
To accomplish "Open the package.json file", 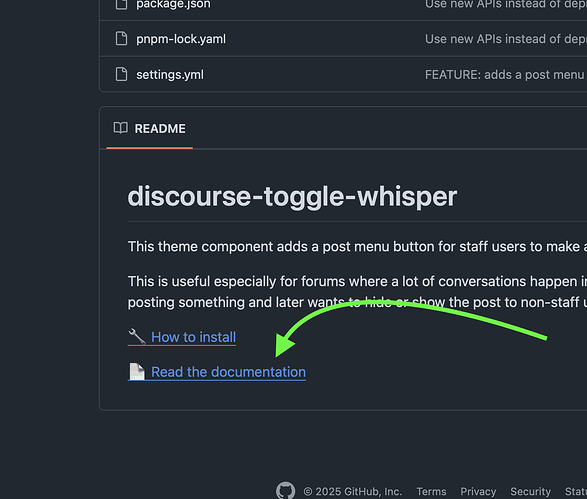I will click(x=173, y=4).
